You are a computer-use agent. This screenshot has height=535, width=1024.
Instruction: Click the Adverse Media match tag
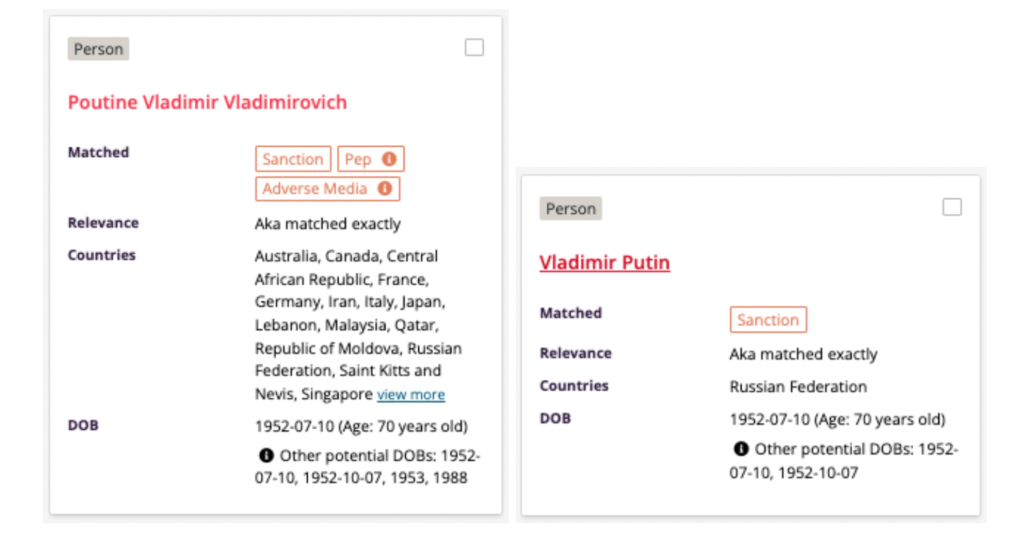point(315,188)
